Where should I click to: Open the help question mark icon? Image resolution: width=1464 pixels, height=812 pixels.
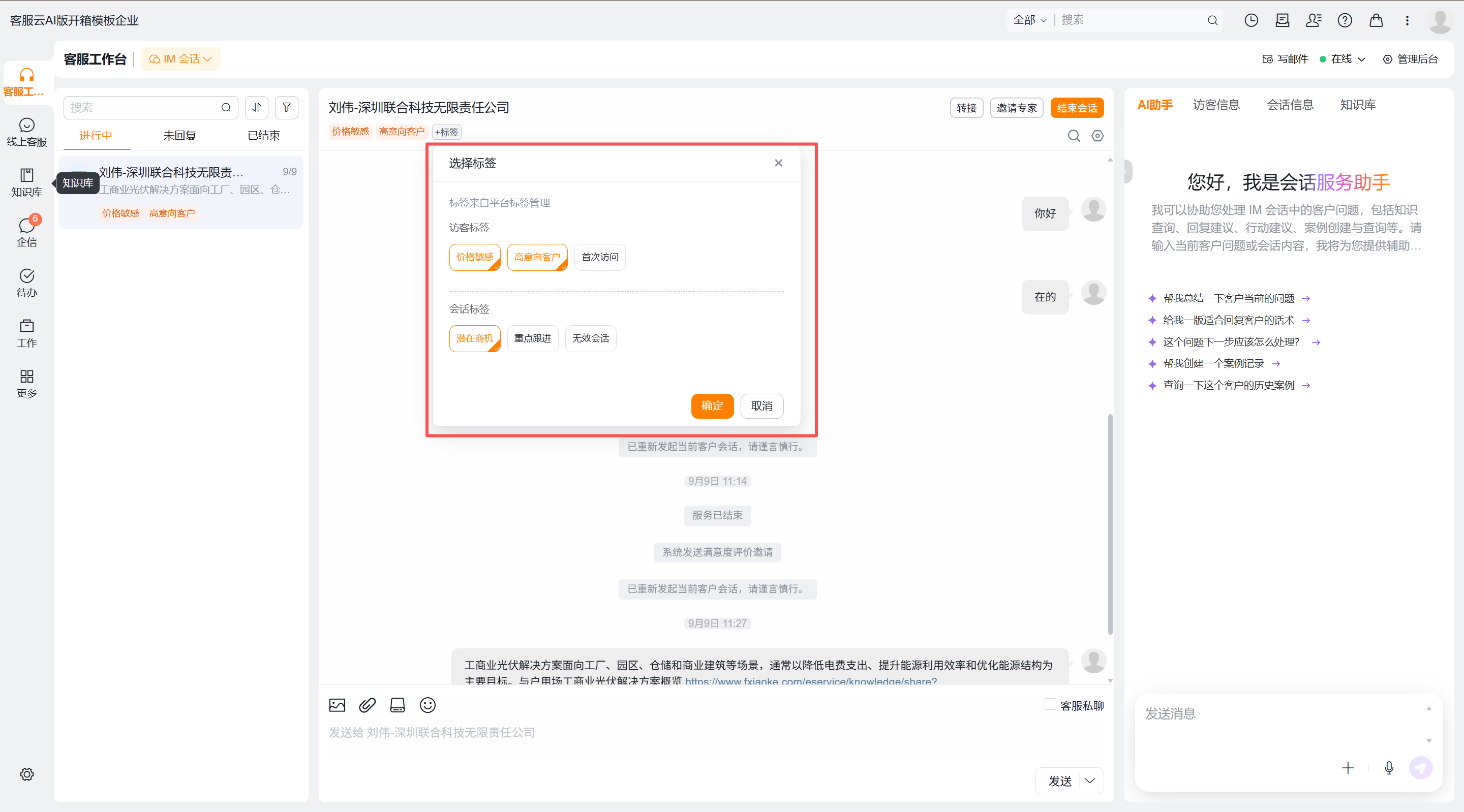1345,20
